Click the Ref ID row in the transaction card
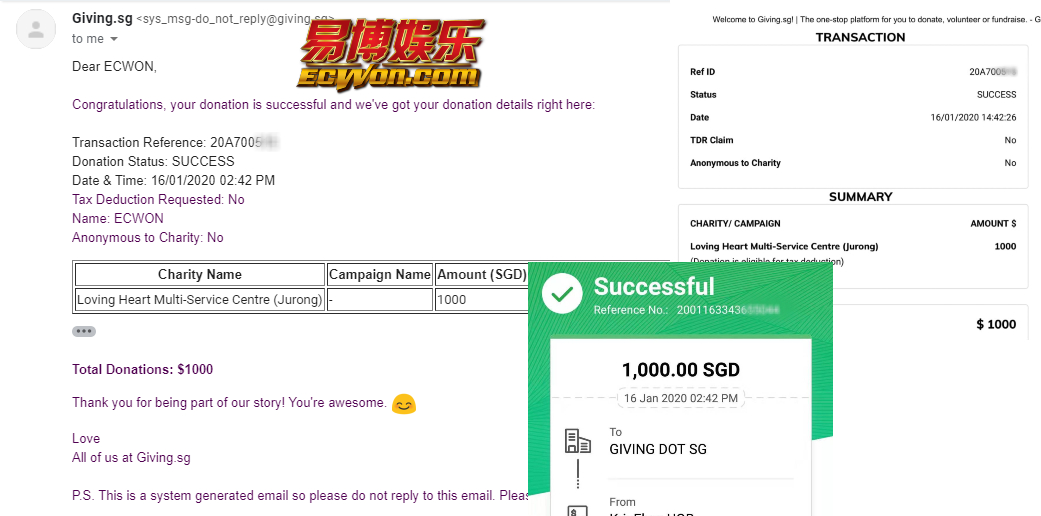 (x=853, y=72)
